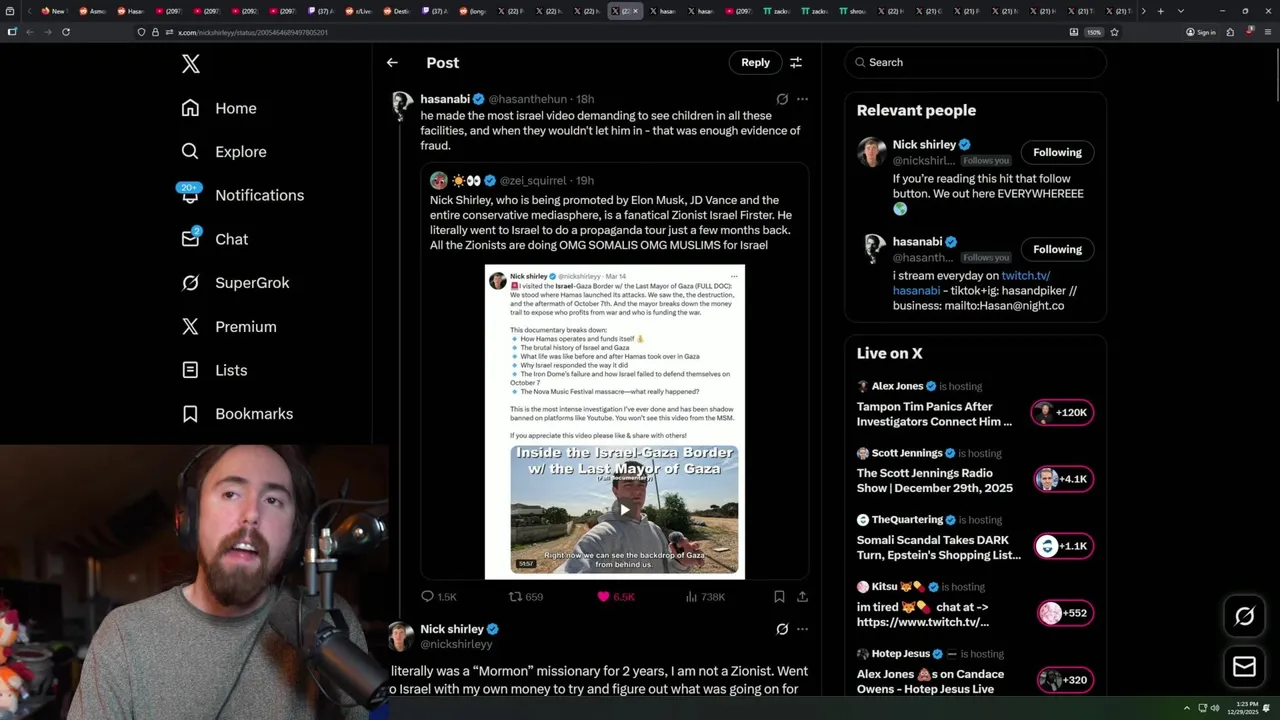Screen dimensions: 1280x720
Task: Click the page vertical scrollbar
Action: tap(1276, 75)
